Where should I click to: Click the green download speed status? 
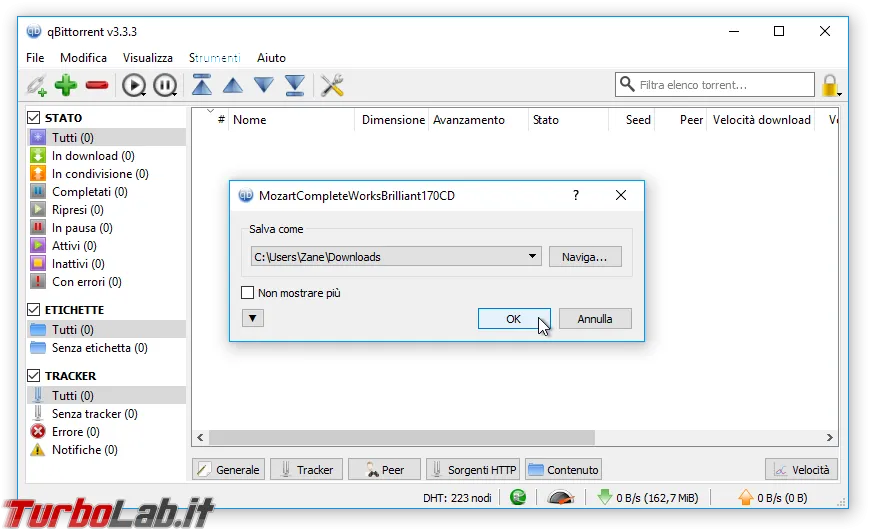[648, 498]
